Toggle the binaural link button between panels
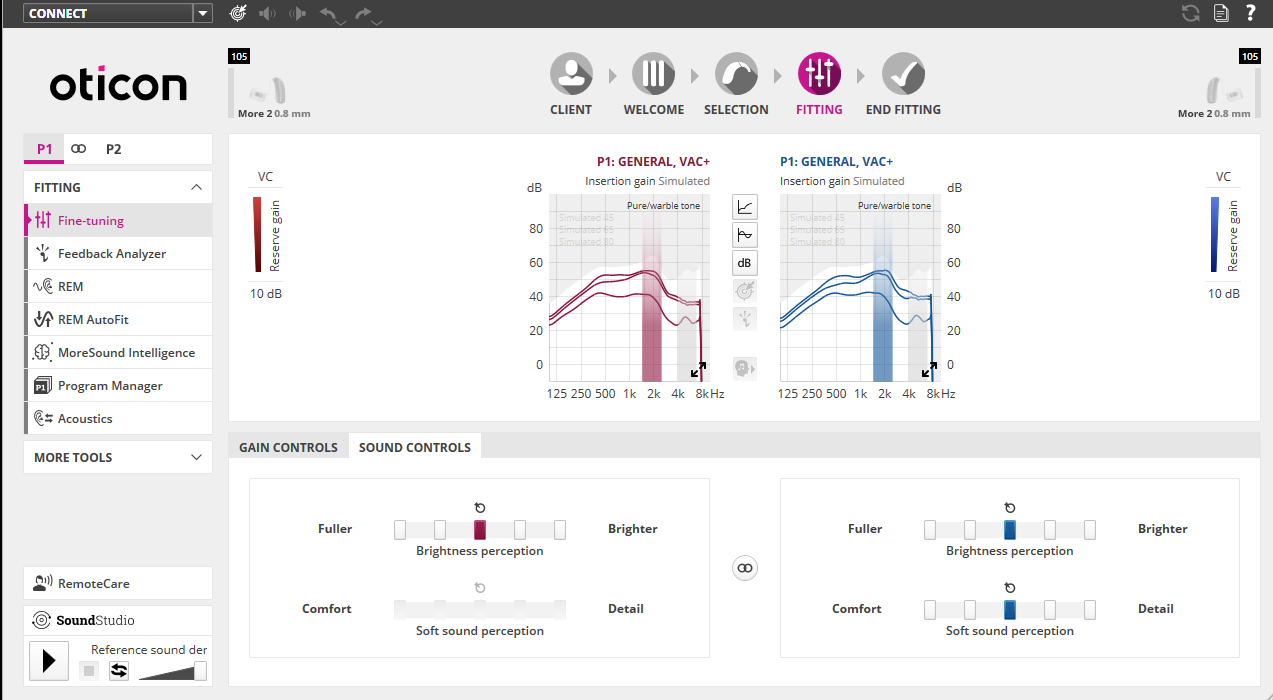The height and width of the screenshot is (700, 1273). (745, 568)
